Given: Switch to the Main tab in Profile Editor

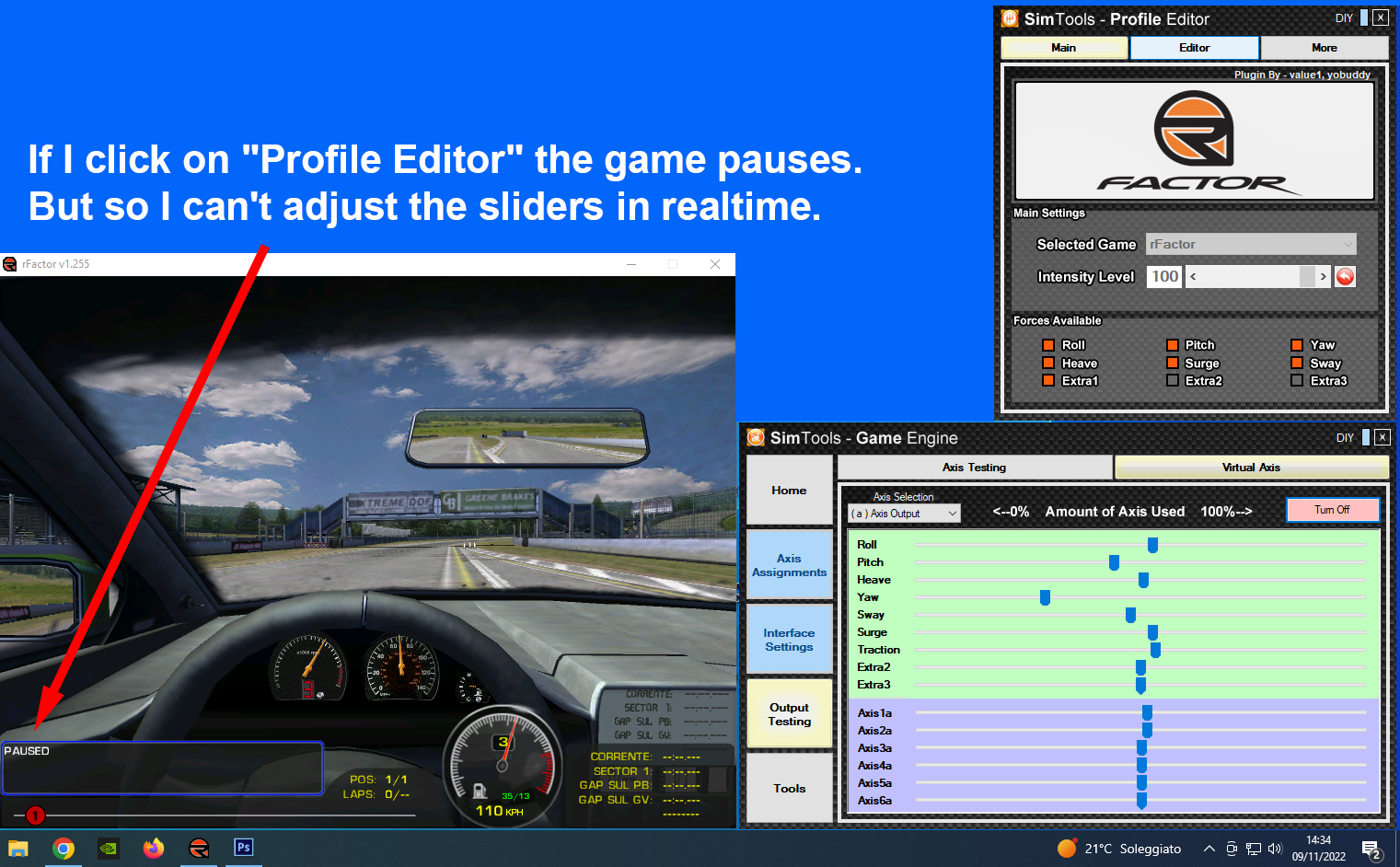Looking at the screenshot, I should (1064, 48).
